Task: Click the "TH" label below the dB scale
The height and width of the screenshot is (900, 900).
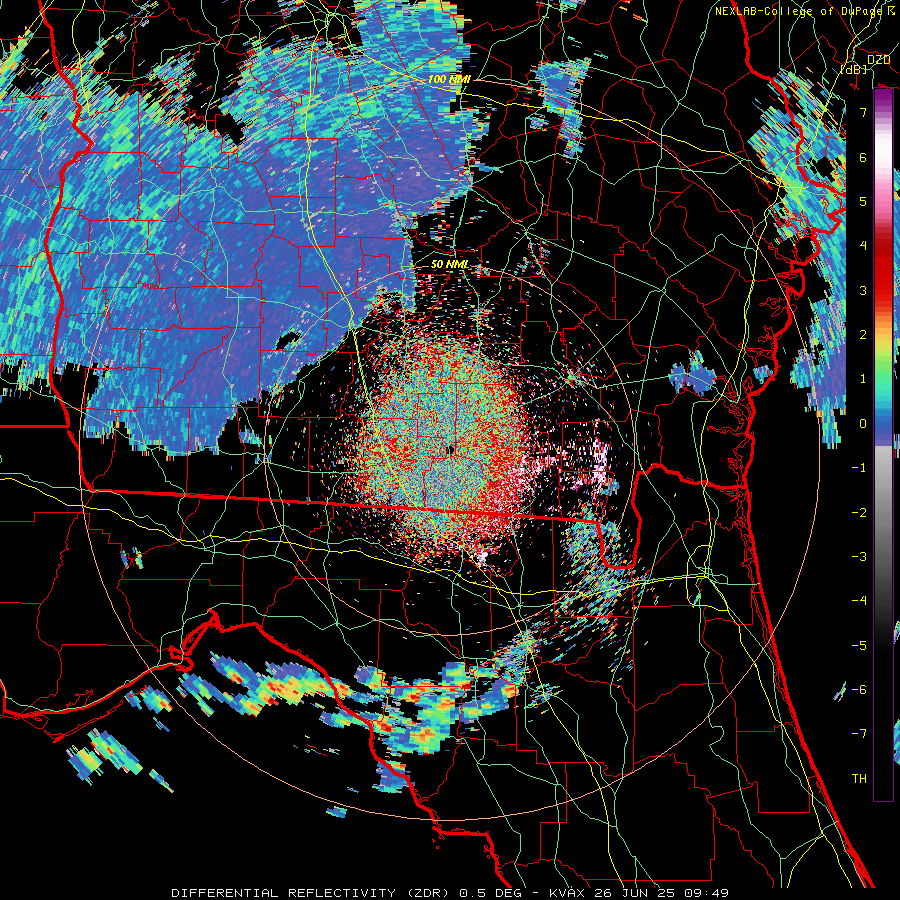Action: coord(859,779)
